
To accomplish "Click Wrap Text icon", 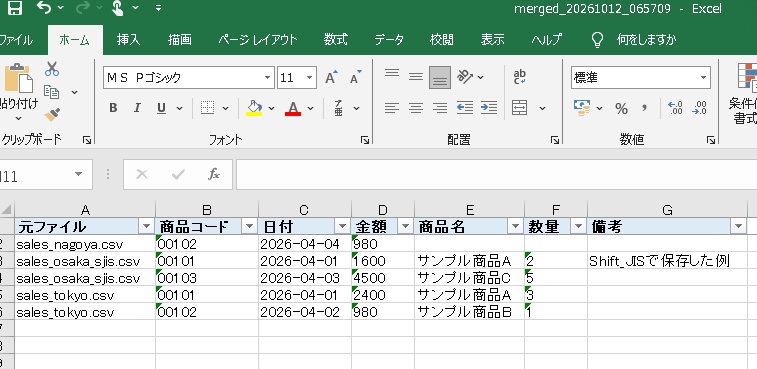I will click(x=520, y=77).
